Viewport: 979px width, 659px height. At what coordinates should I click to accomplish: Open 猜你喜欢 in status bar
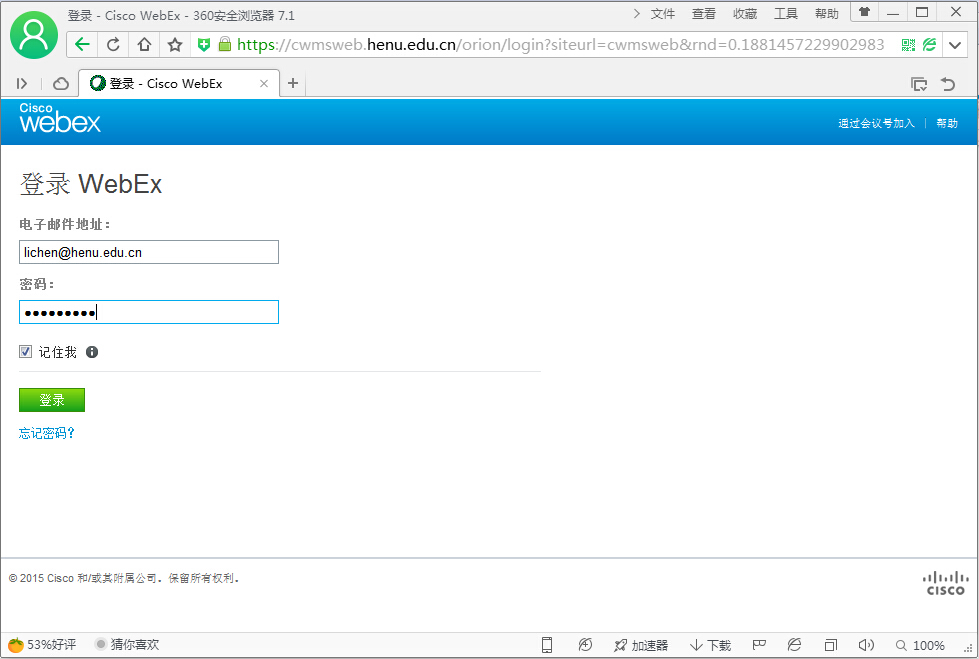coord(127,645)
